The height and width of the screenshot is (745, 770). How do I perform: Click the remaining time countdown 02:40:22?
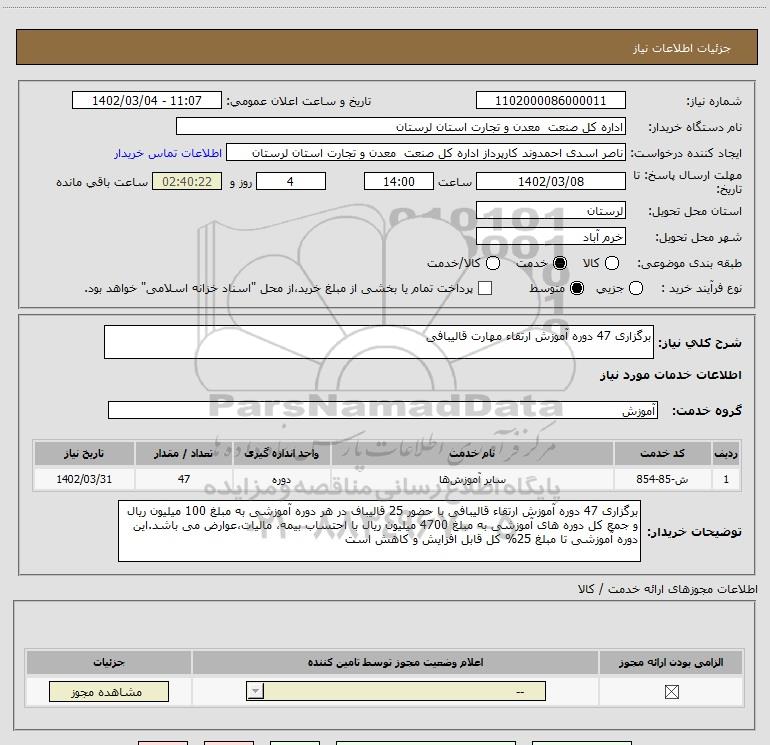coord(187,181)
